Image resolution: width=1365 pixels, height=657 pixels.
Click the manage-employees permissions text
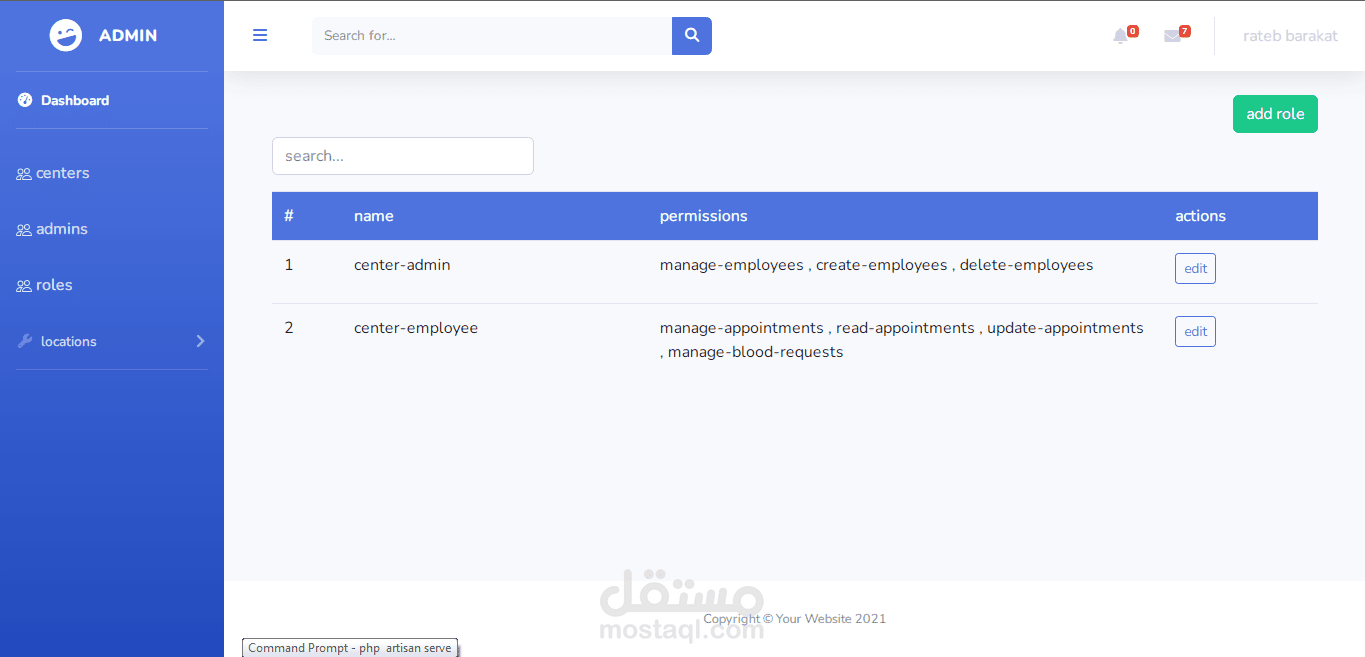(x=731, y=265)
